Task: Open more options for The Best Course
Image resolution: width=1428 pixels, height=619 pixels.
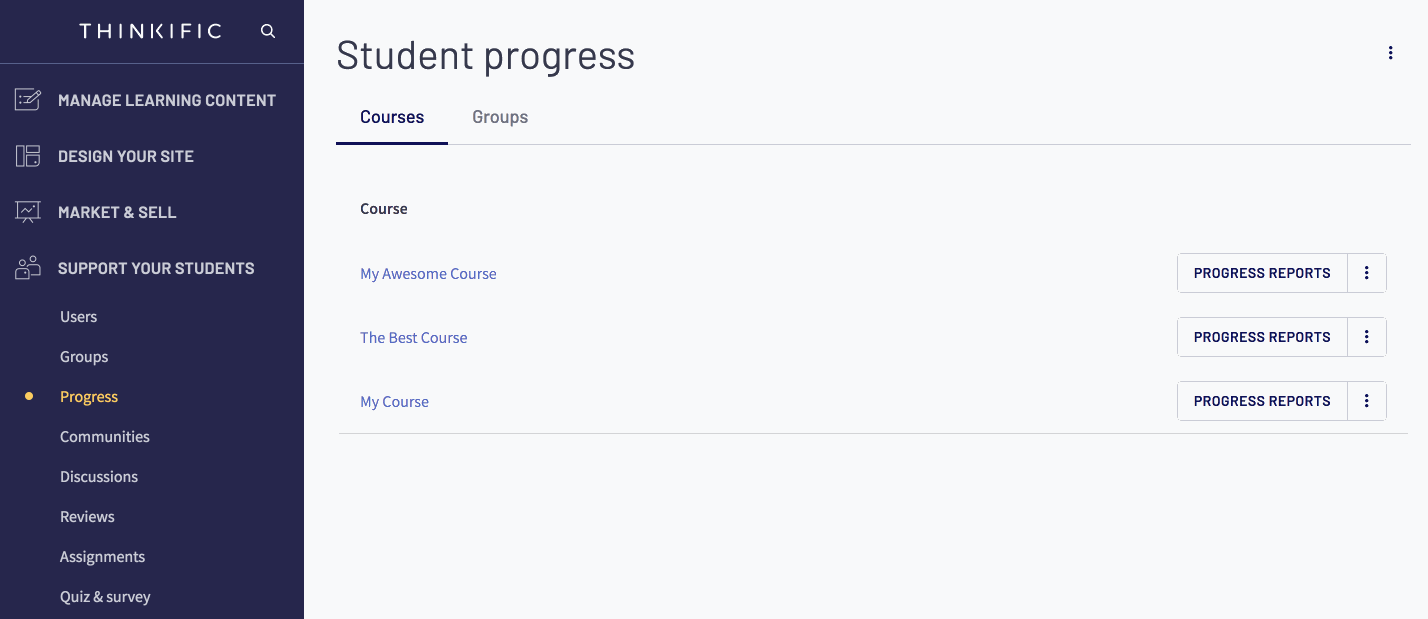Action: (1367, 337)
